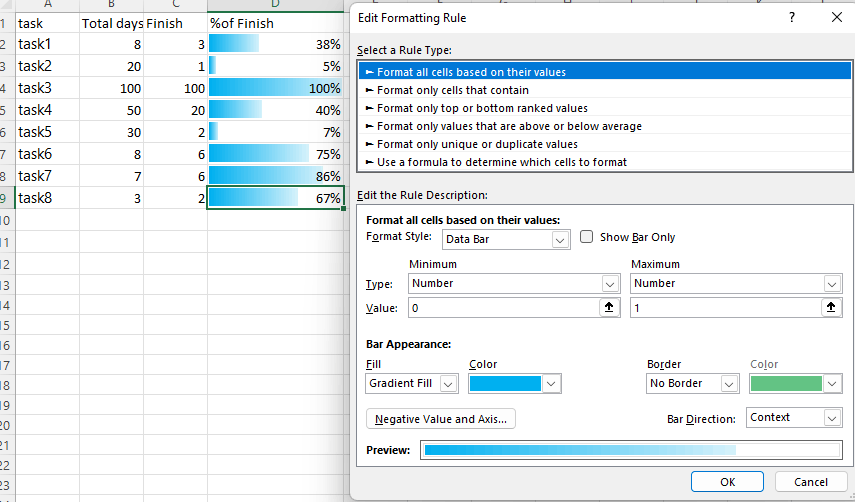Click the blue fill color swatch
The height and width of the screenshot is (502, 855).
(505, 384)
